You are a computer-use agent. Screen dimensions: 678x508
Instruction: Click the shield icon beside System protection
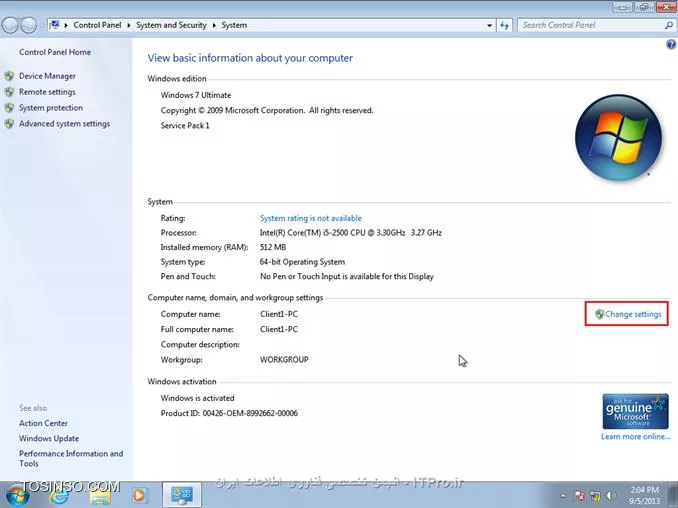9,108
